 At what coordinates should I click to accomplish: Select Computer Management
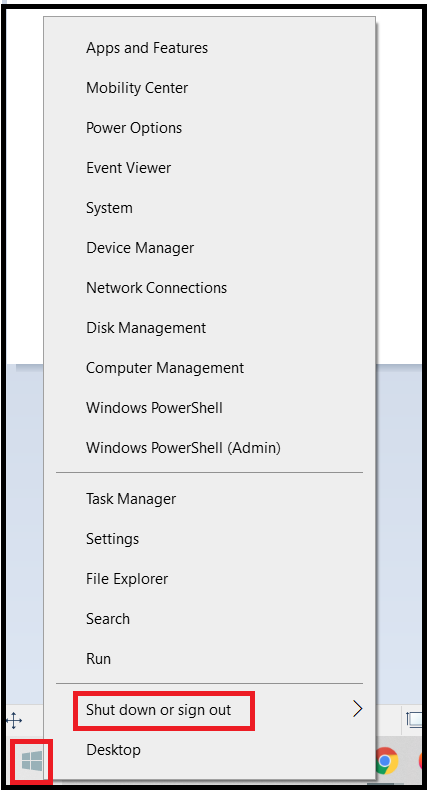pyautogui.click(x=165, y=368)
